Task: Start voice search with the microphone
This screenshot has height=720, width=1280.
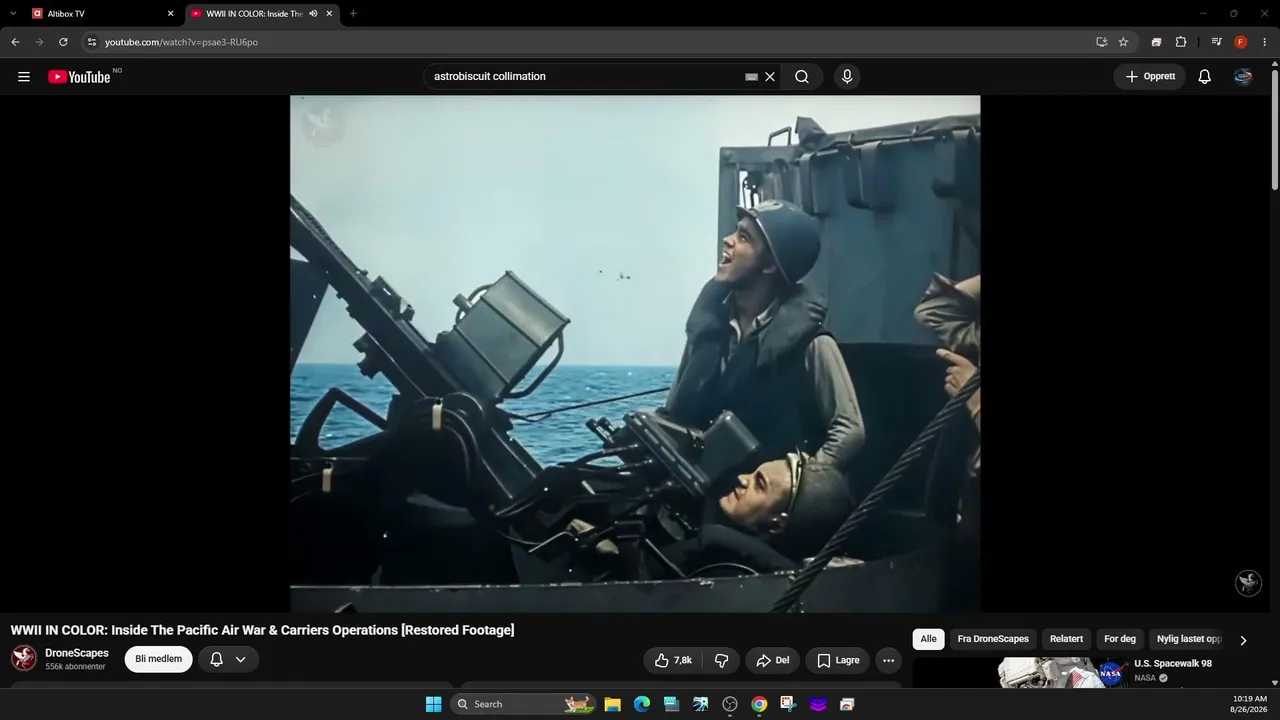Action: 847,77
